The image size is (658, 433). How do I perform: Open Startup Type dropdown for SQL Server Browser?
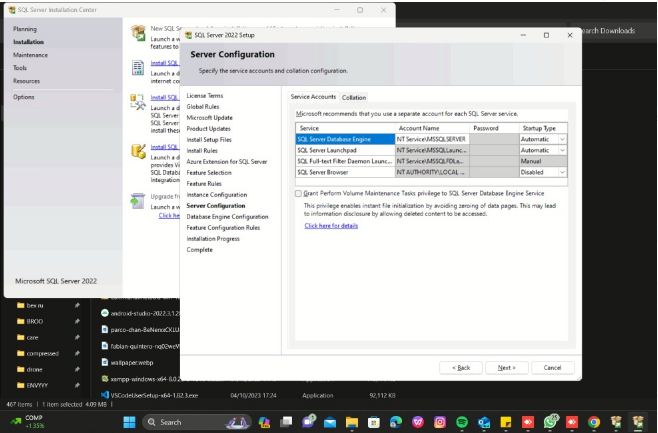(x=562, y=172)
